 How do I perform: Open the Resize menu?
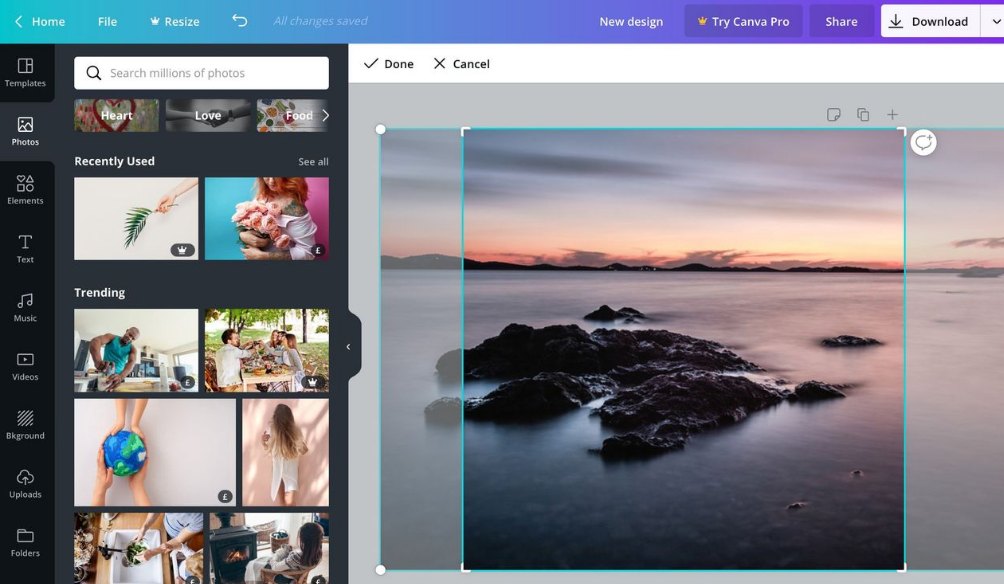174,21
